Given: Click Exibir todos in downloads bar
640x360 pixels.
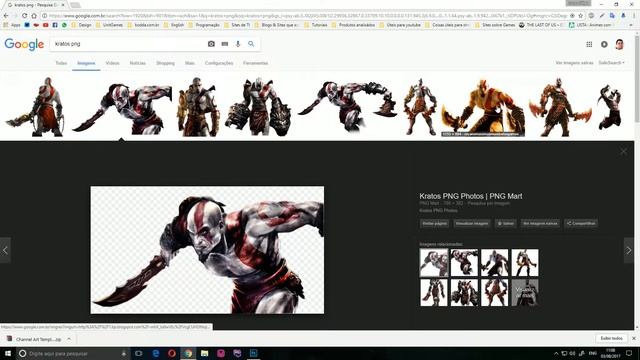Looking at the screenshot, I should [611, 338].
